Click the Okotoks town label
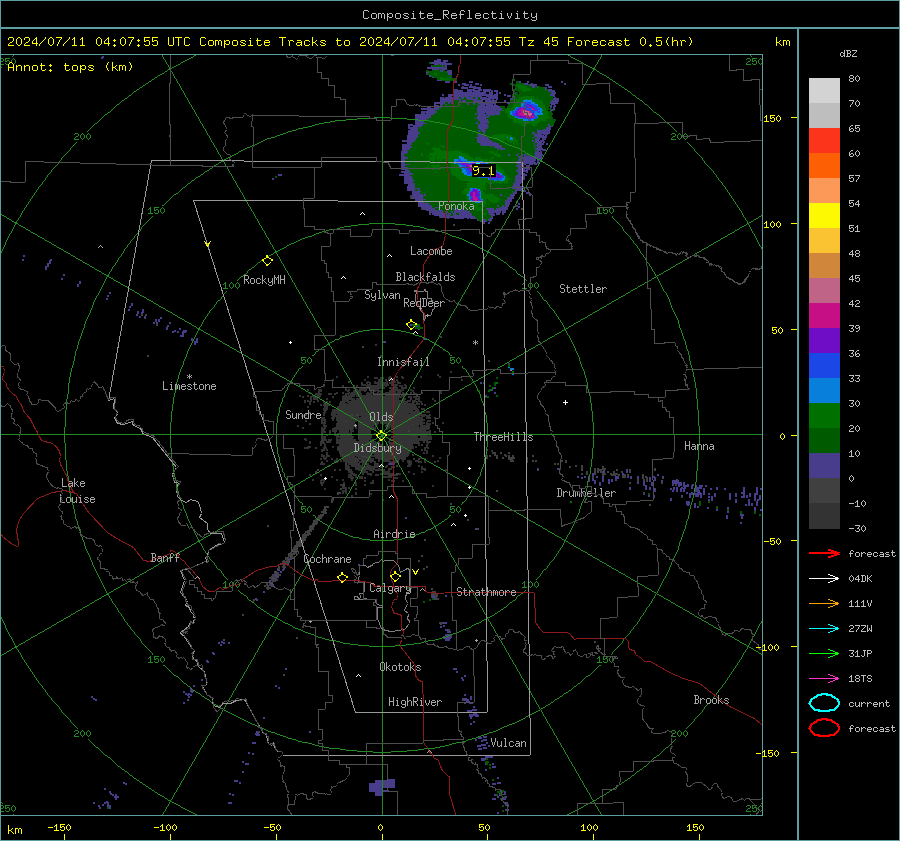 400,667
